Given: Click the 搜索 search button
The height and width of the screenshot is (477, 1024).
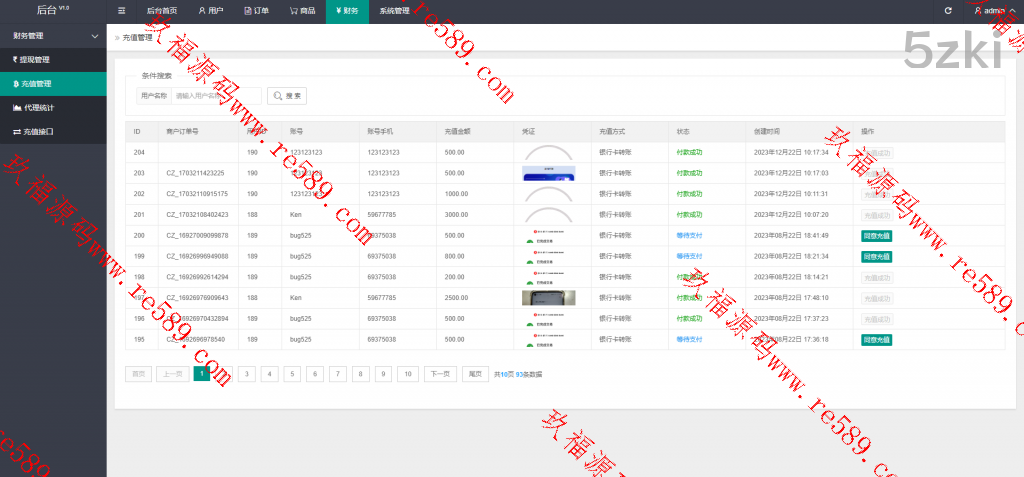Looking at the screenshot, I should [x=286, y=96].
